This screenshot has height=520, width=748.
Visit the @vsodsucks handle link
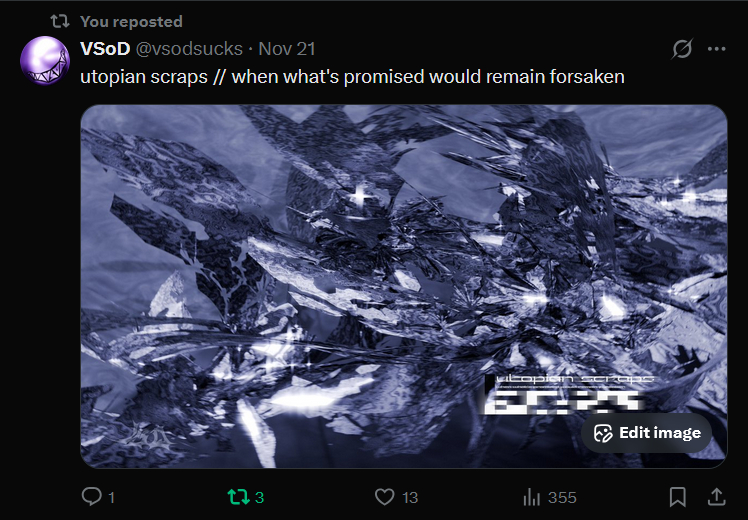point(189,49)
